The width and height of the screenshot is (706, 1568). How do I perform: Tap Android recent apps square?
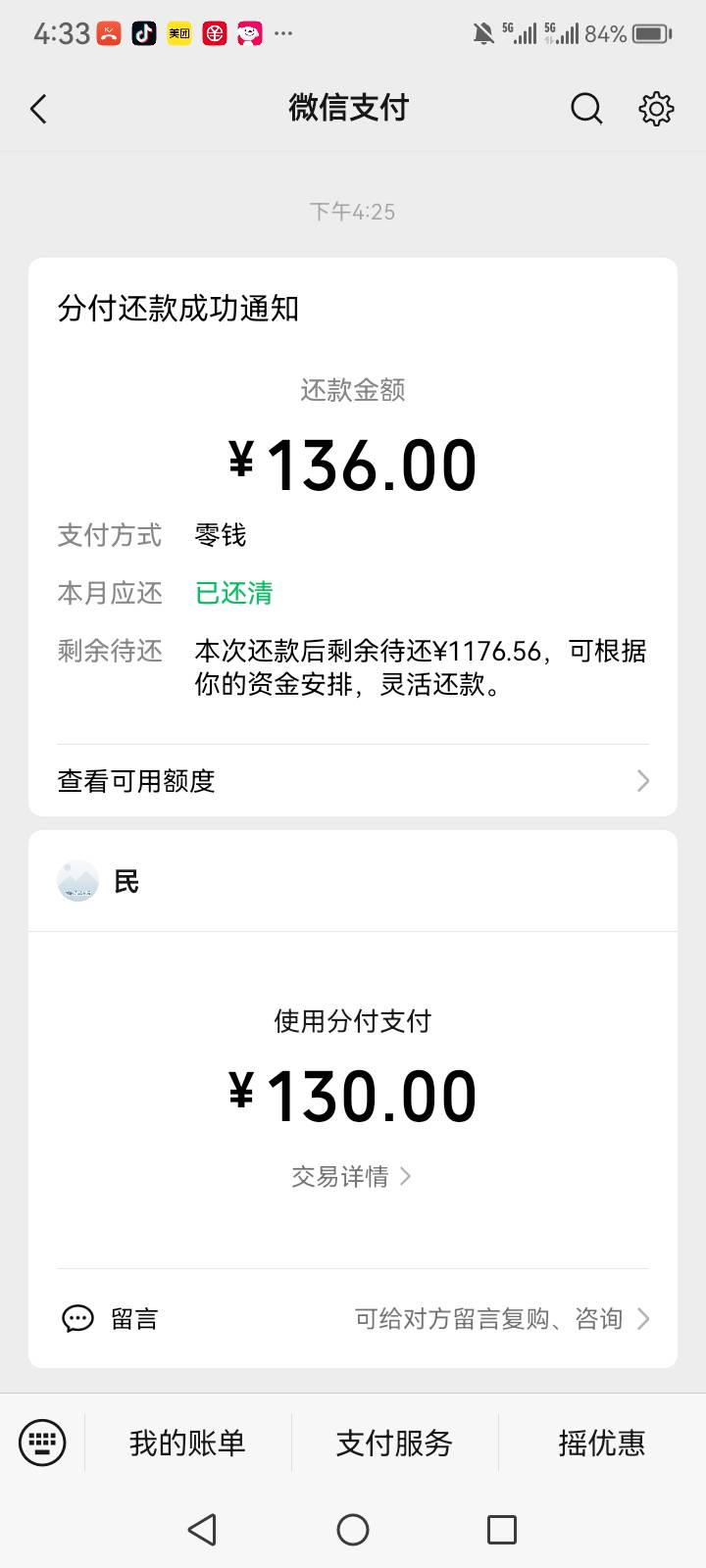pyautogui.click(x=502, y=1529)
